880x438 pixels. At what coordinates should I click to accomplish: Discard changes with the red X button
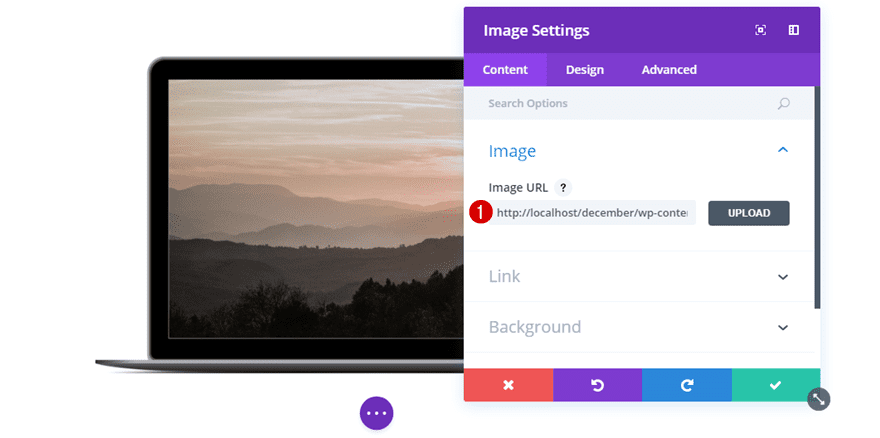(508, 385)
